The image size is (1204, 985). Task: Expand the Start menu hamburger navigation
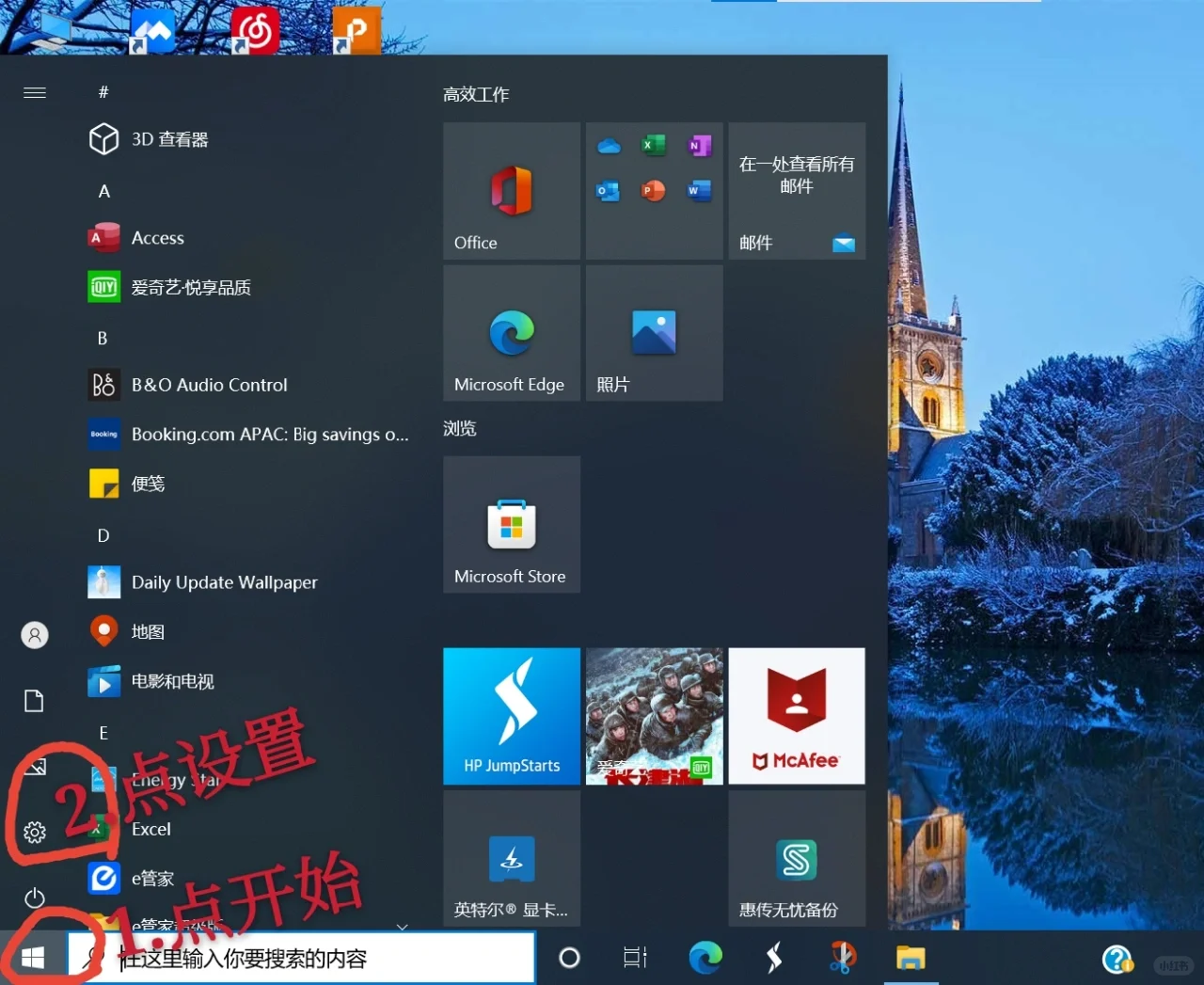click(x=35, y=92)
